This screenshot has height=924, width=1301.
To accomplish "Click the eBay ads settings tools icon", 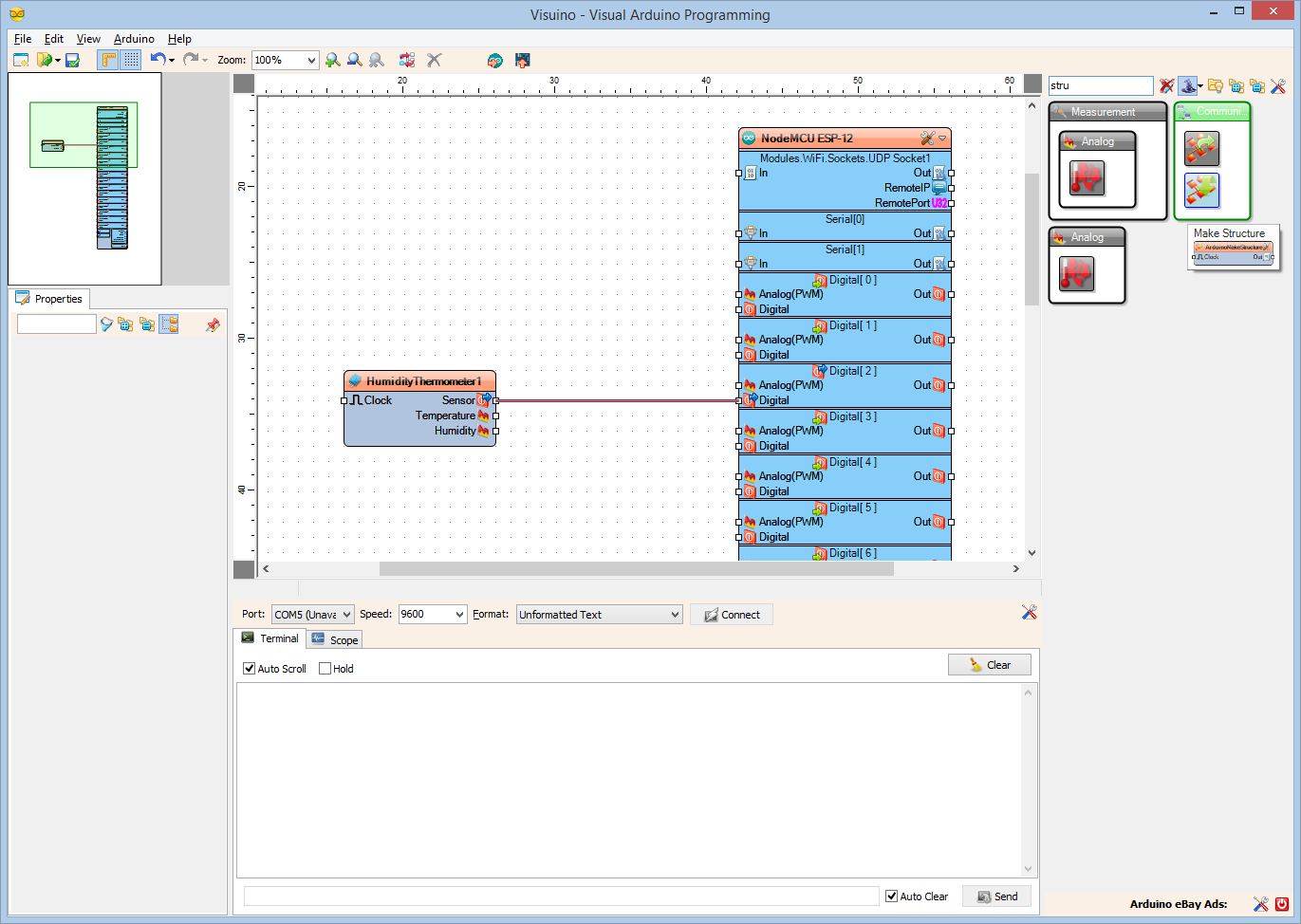I will (1260, 904).
